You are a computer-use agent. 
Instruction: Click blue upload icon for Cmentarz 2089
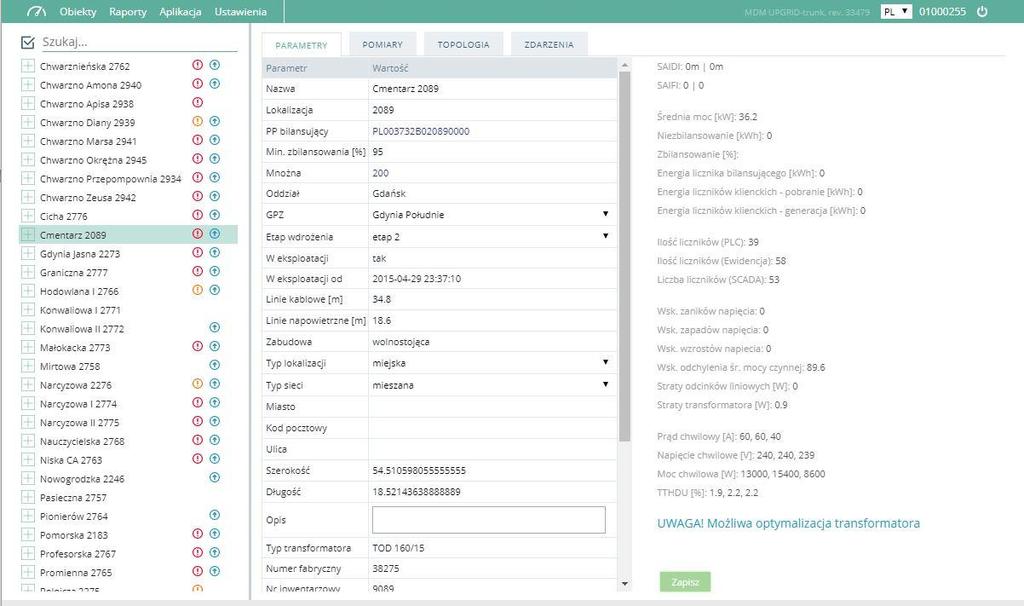(214, 234)
